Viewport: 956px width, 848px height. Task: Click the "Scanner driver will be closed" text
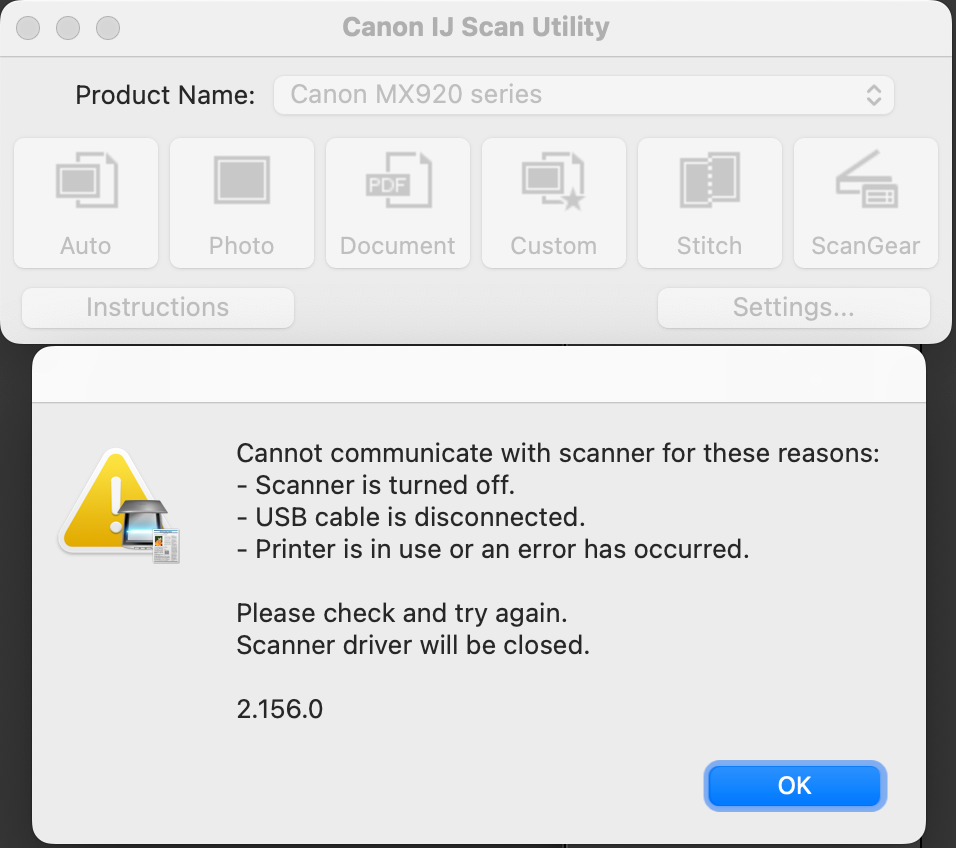[x=413, y=645]
